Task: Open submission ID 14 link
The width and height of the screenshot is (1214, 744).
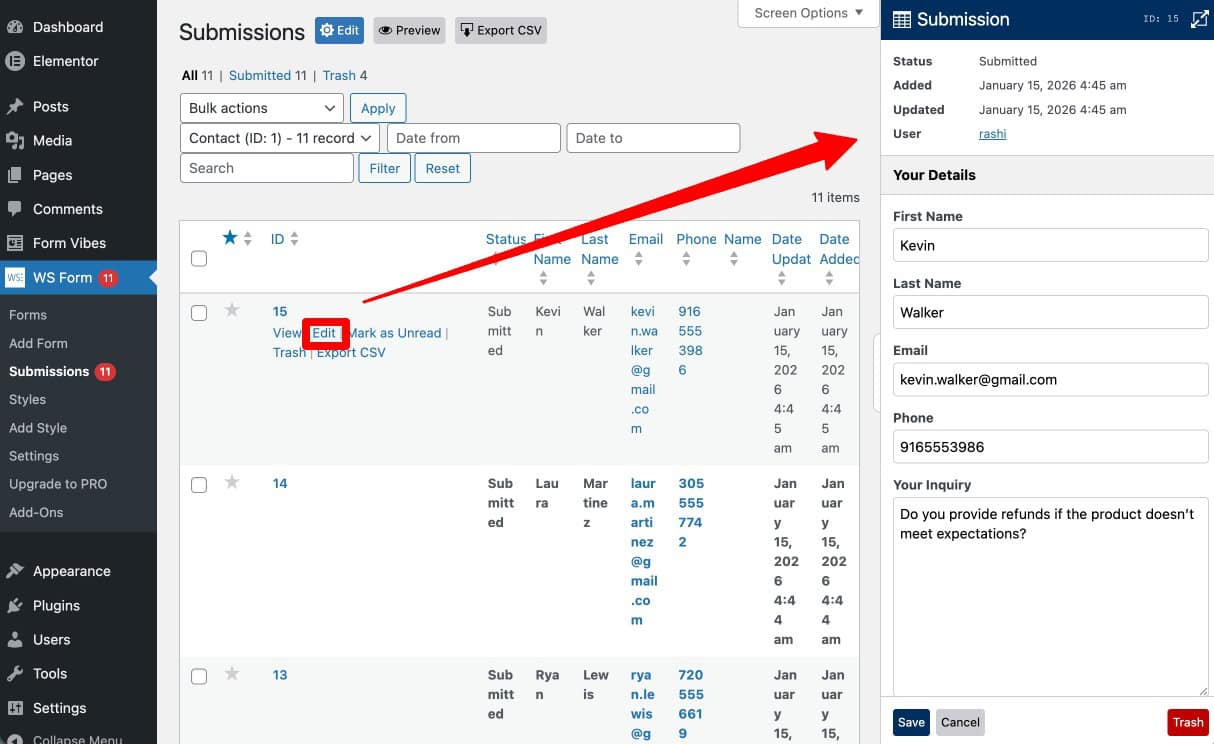Action: point(280,483)
